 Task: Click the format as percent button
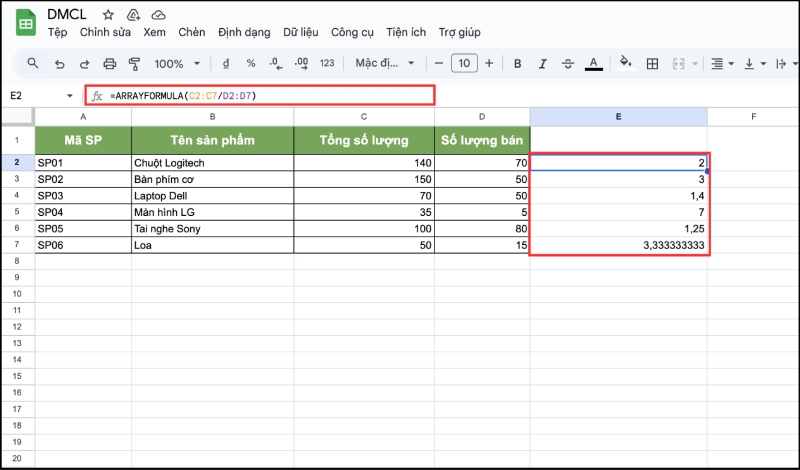point(251,64)
